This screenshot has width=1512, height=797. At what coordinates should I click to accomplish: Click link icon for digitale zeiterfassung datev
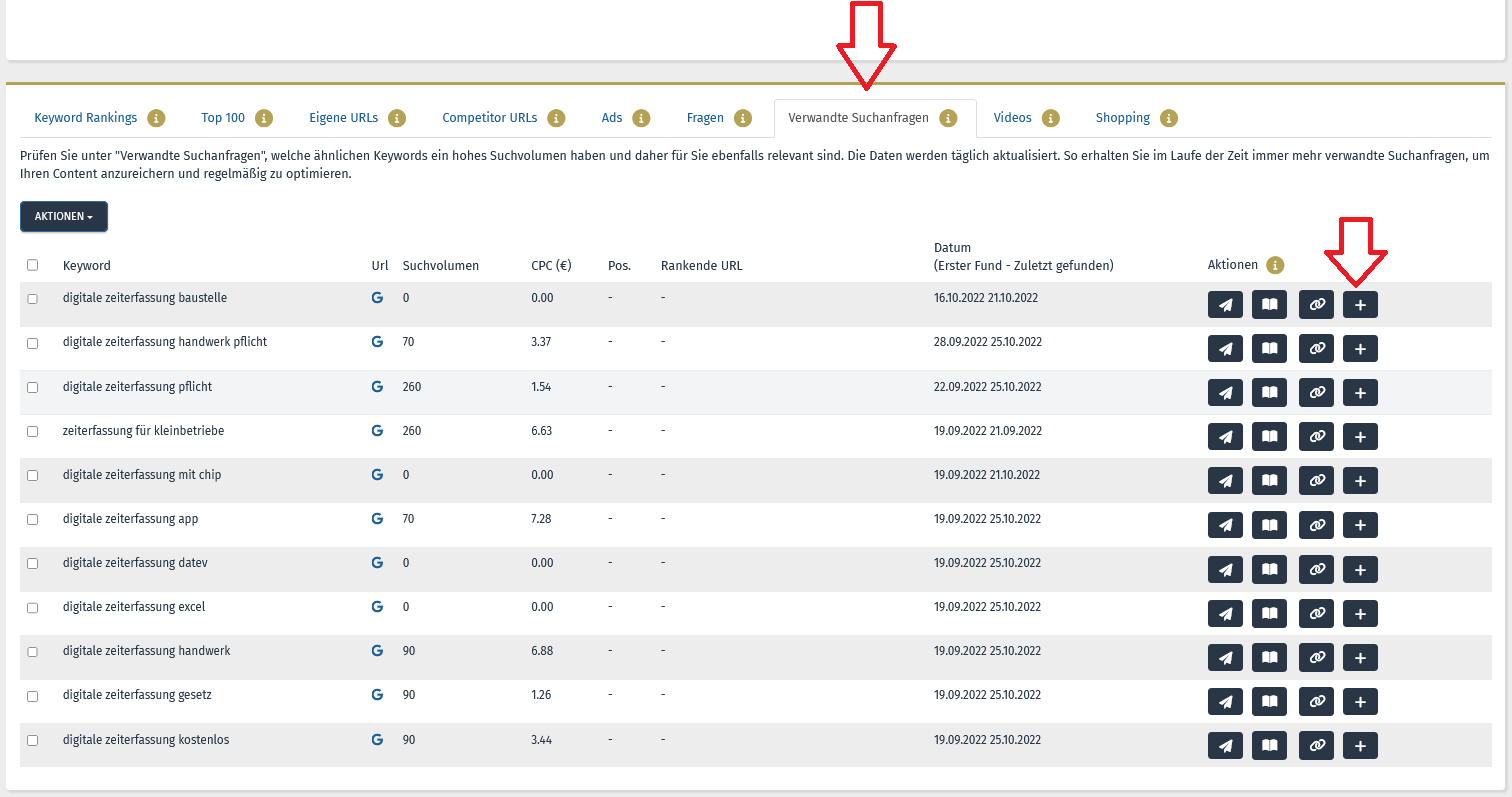coord(1316,569)
